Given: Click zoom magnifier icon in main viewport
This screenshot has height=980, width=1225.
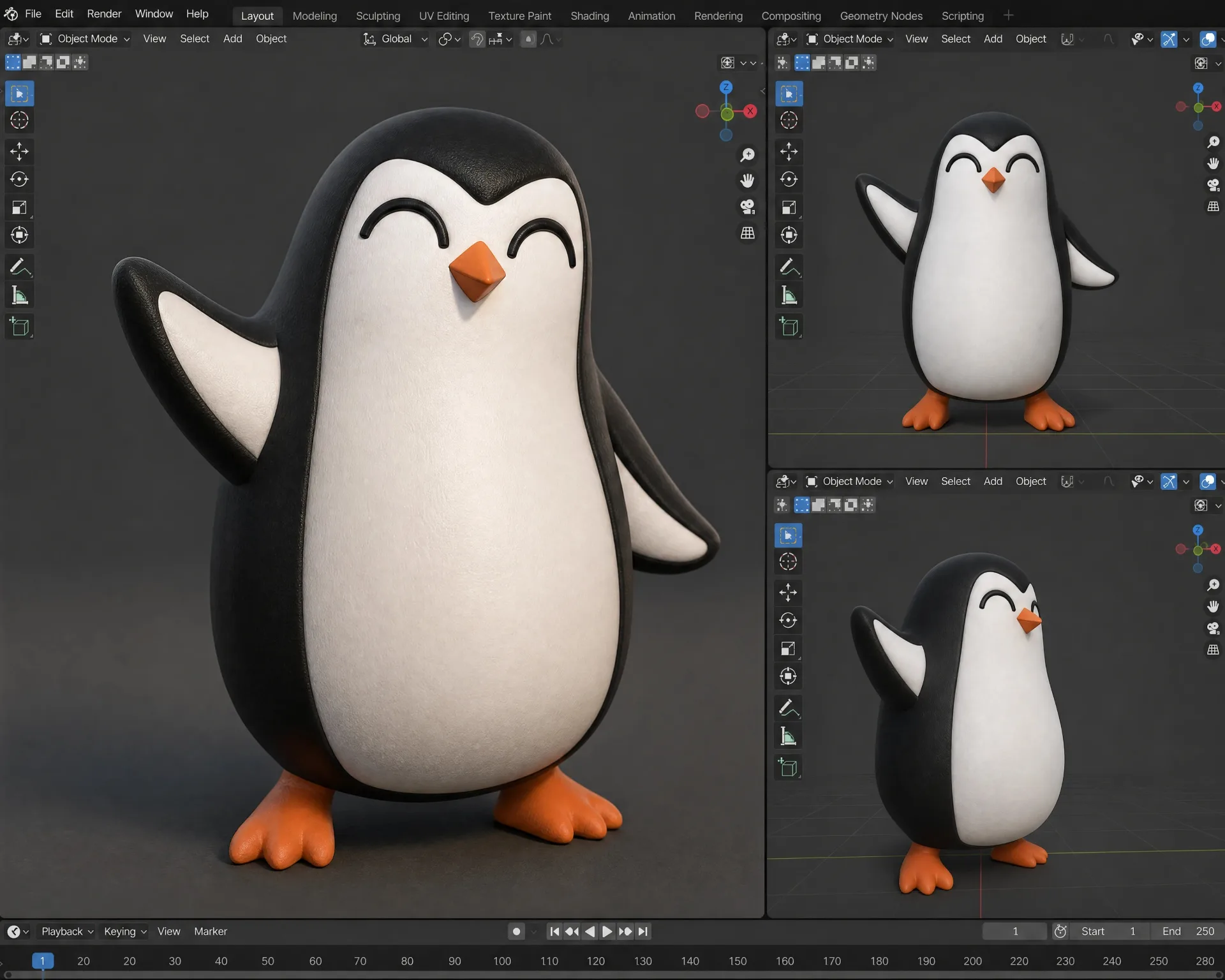Looking at the screenshot, I should coord(747,155).
